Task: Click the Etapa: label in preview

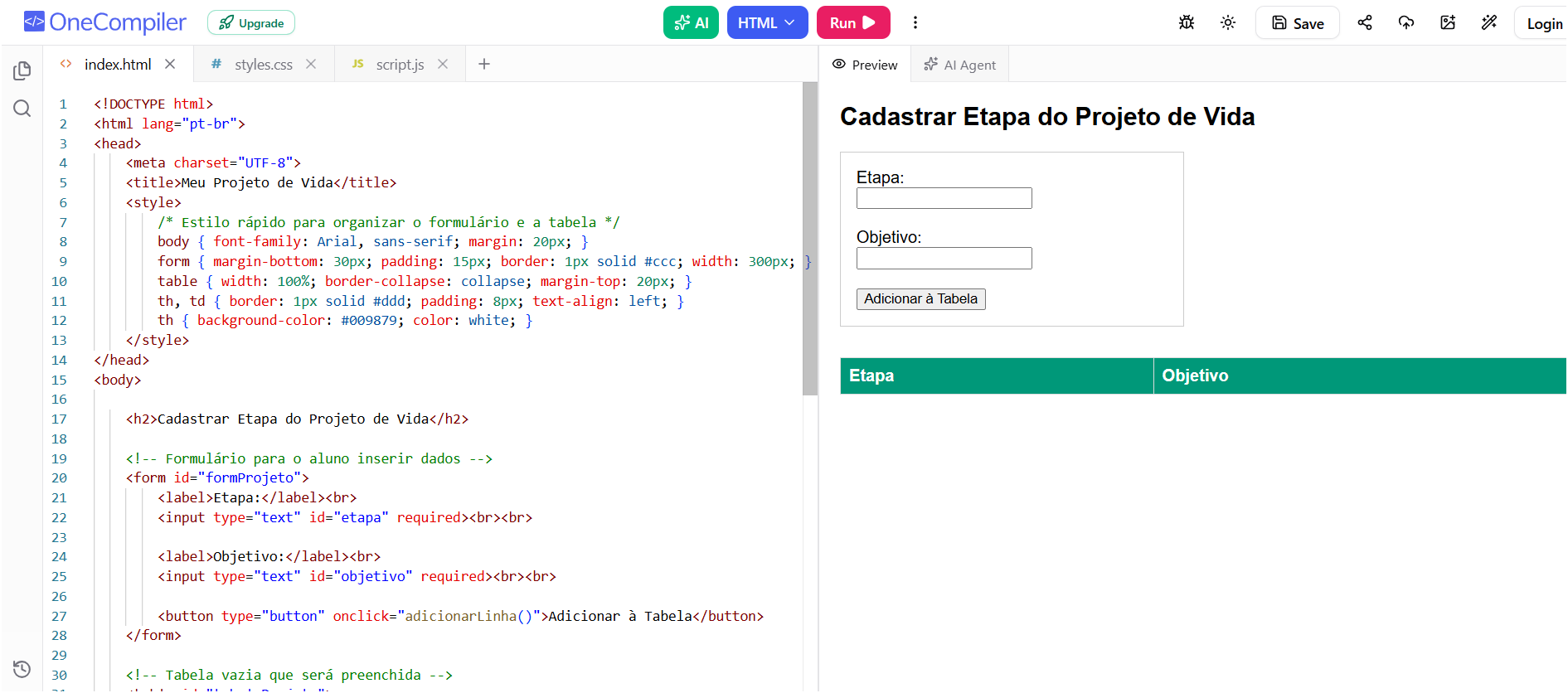Action: [x=880, y=177]
